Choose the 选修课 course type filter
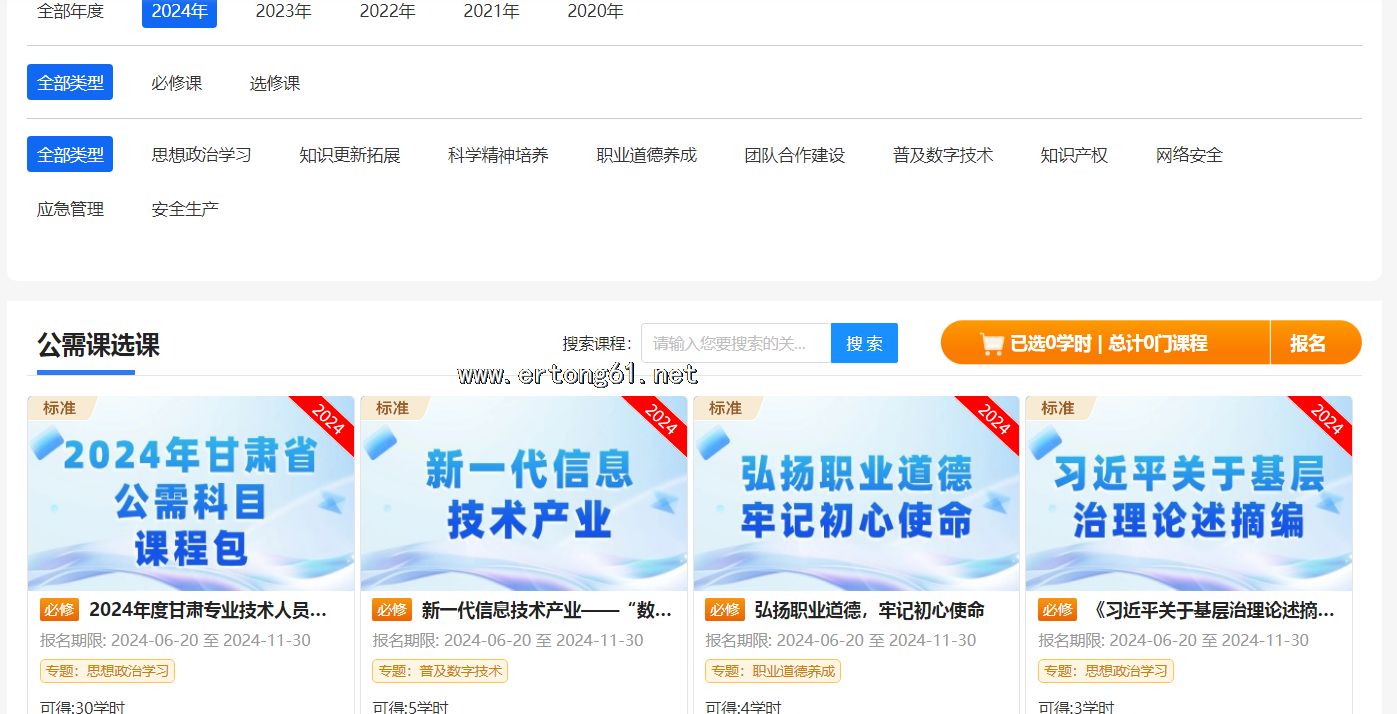This screenshot has width=1397, height=714. 275,83
